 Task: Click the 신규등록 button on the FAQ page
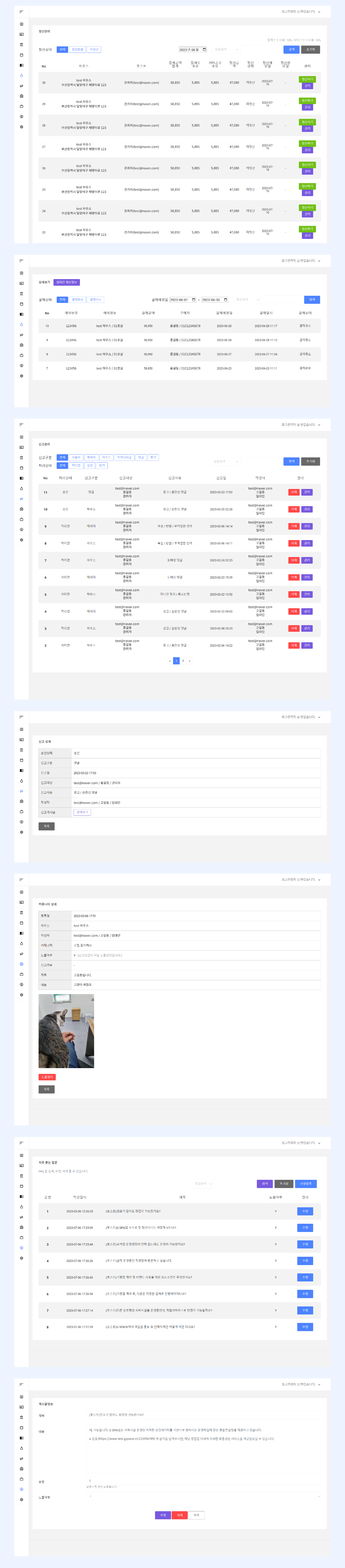pos(306,1184)
